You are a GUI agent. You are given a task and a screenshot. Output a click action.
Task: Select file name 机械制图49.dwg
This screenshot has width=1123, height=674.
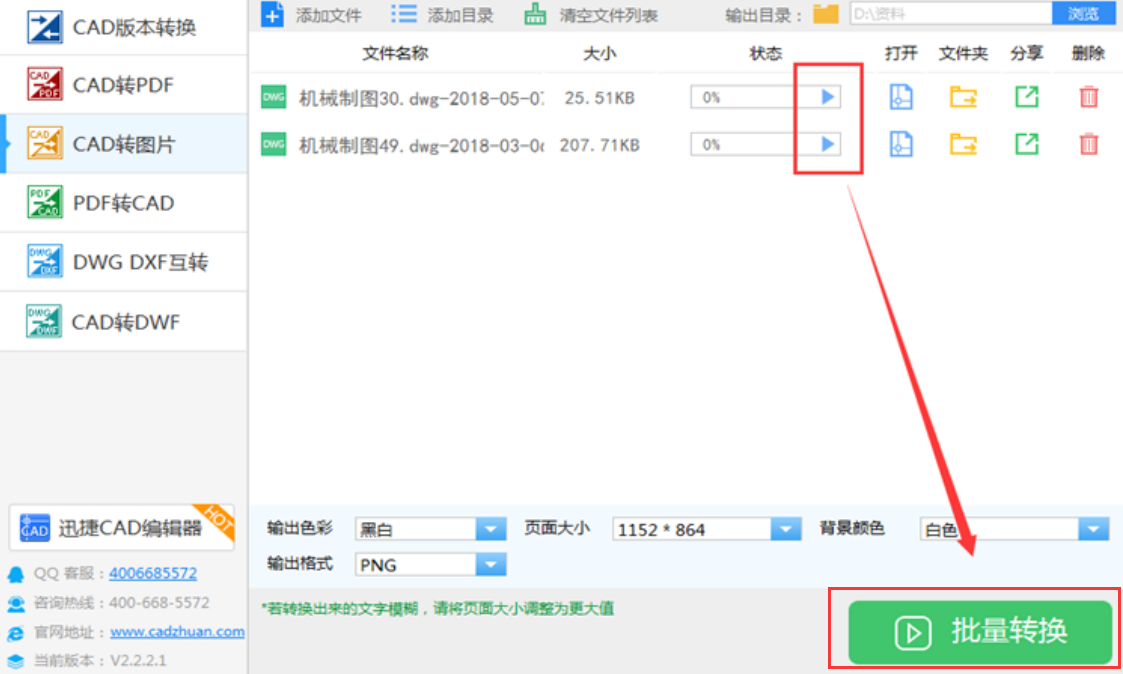click(421, 145)
